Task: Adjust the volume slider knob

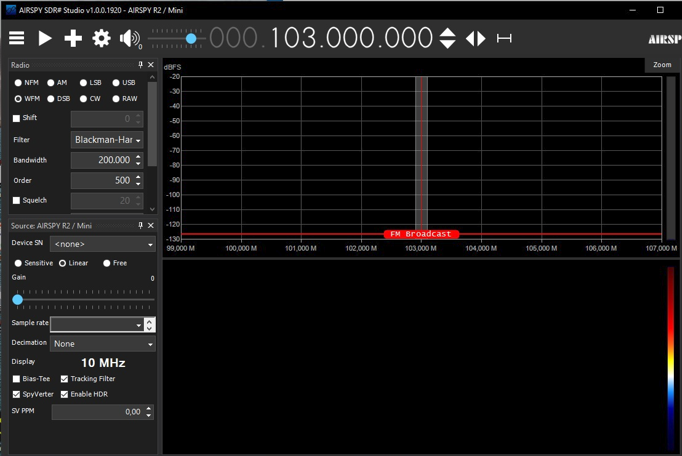Action: (x=191, y=39)
